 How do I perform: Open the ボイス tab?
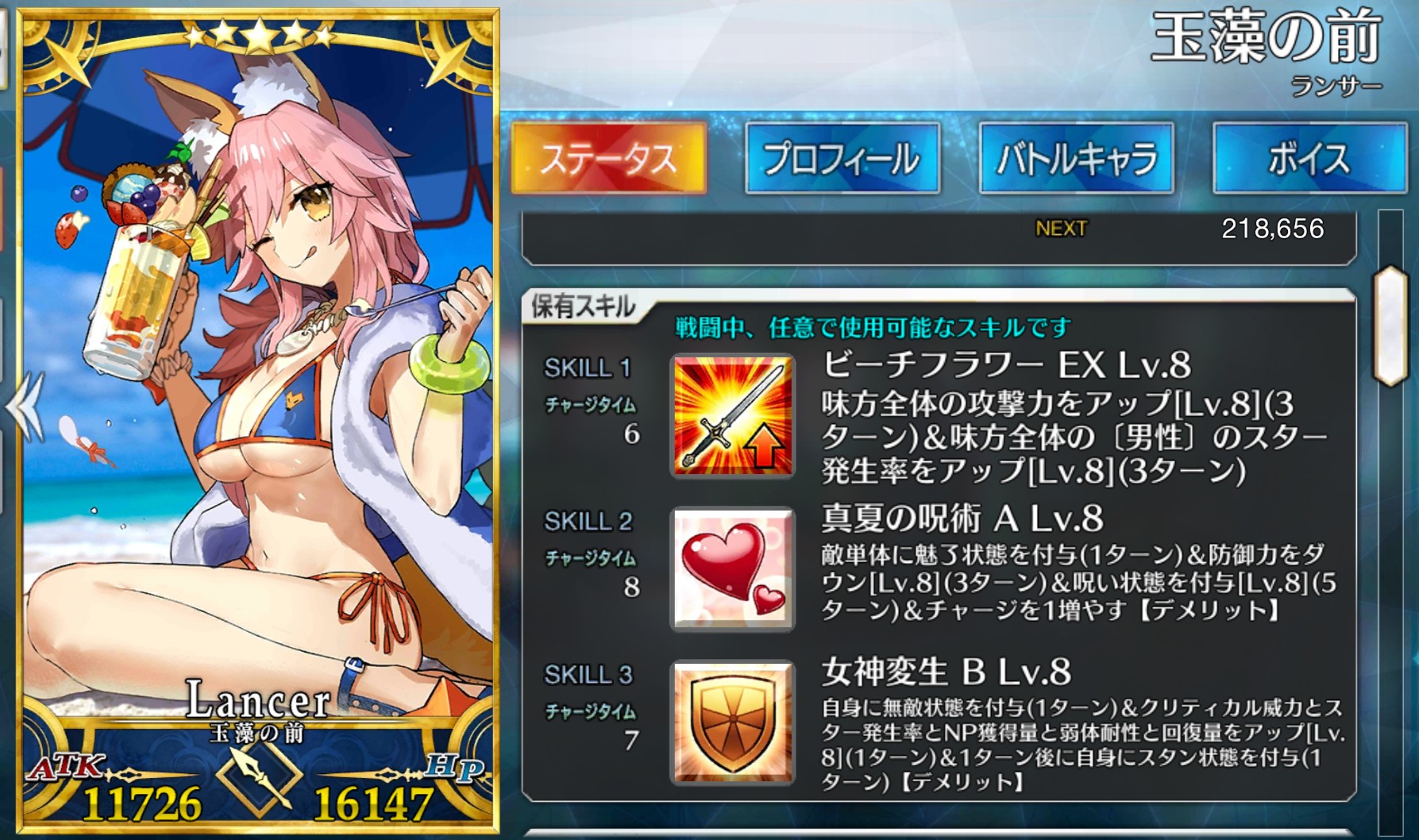click(x=1309, y=158)
